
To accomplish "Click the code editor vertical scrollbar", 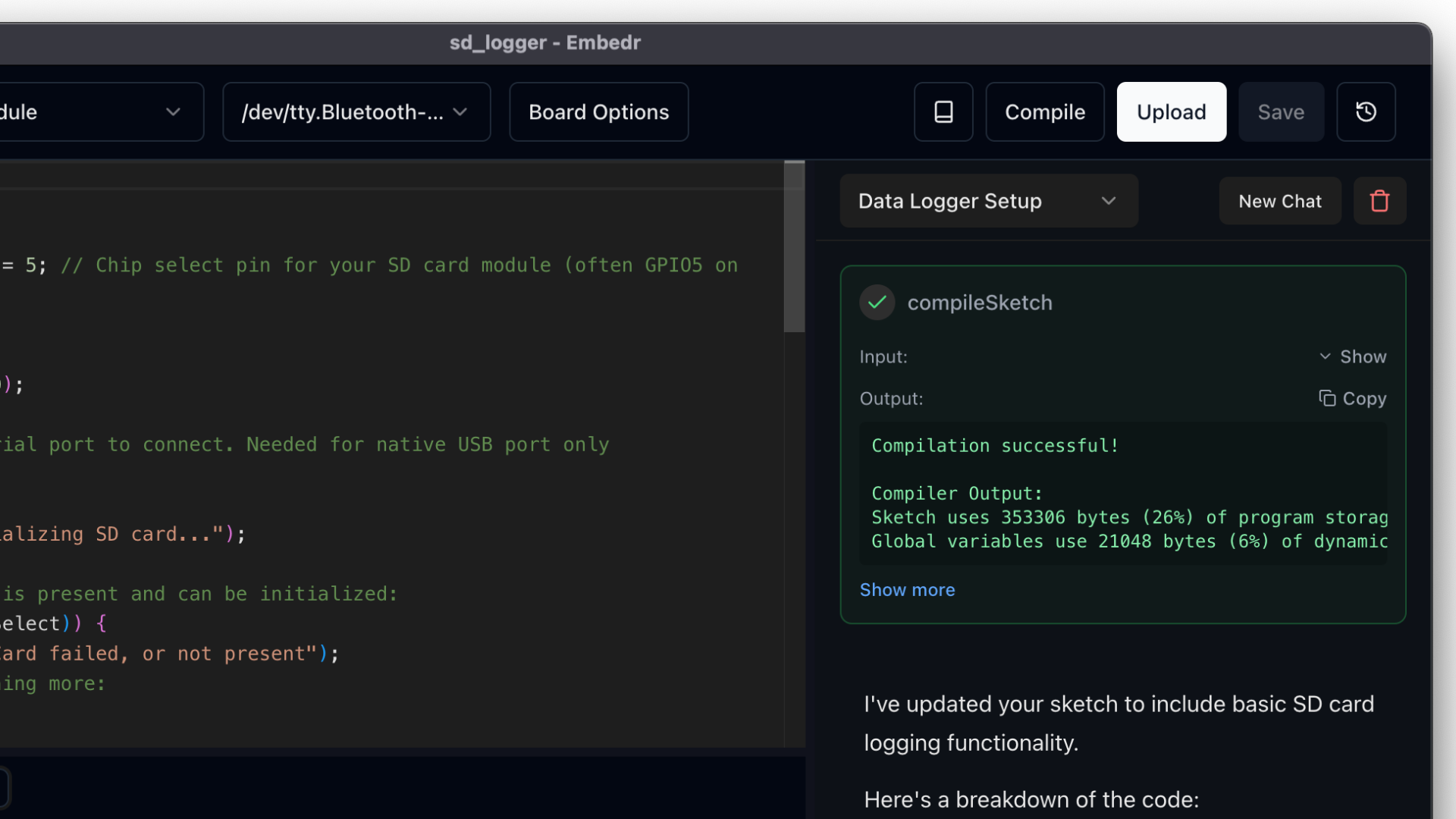I will [794, 246].
